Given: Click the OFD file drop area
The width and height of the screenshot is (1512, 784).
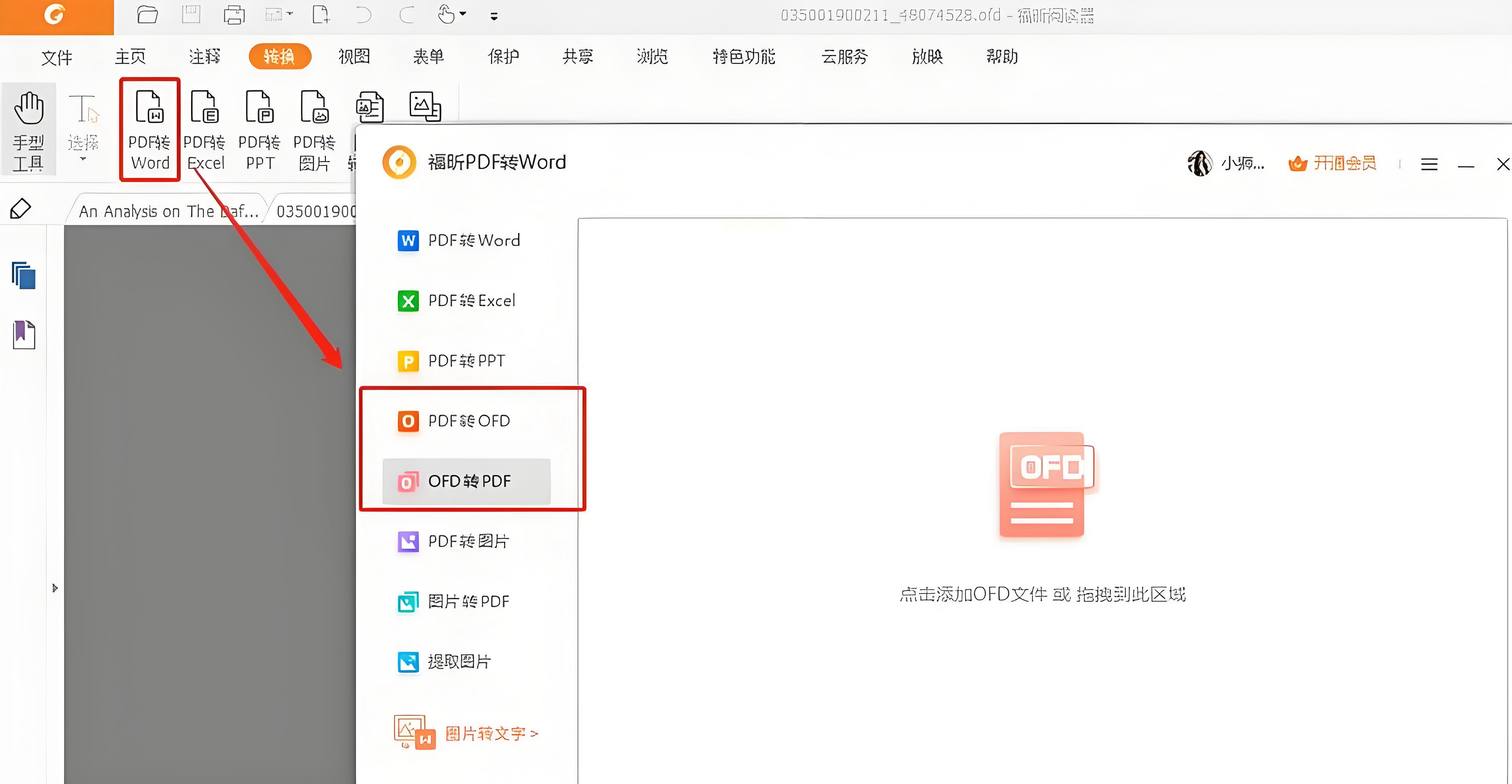Looking at the screenshot, I should coord(1042,499).
